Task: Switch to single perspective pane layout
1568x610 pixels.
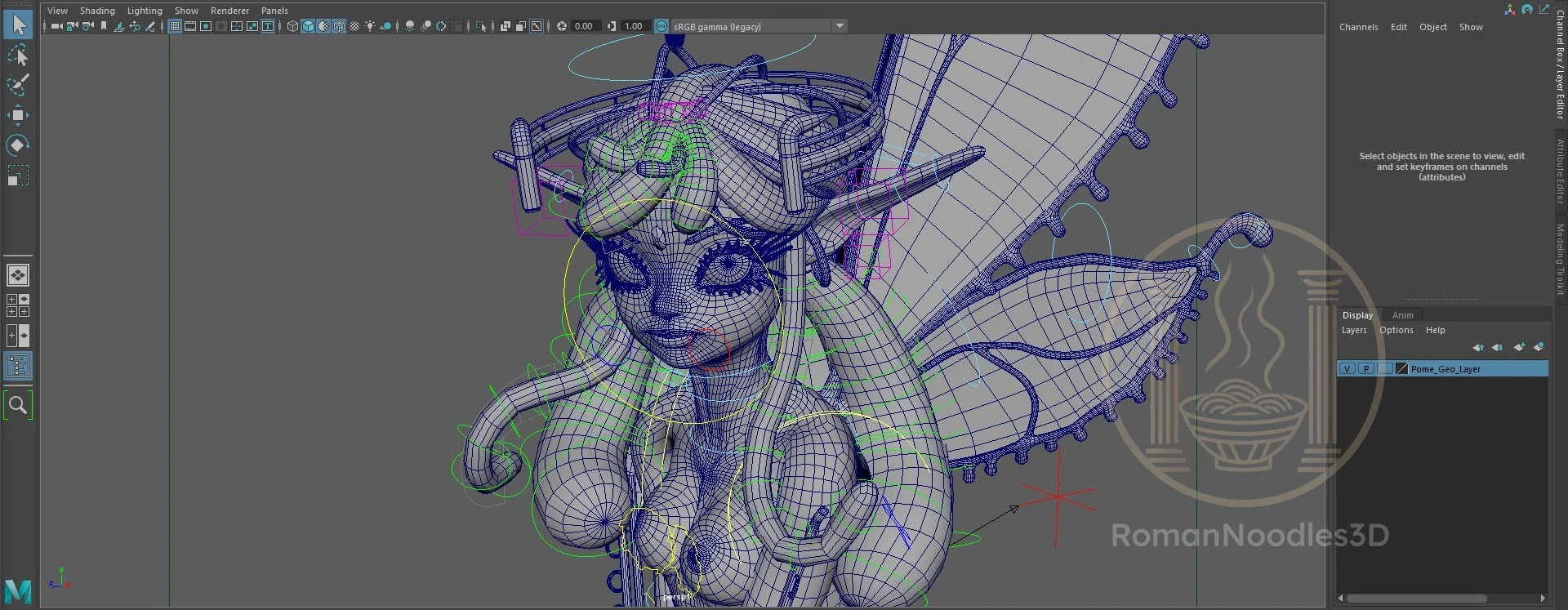Action: 18,275
